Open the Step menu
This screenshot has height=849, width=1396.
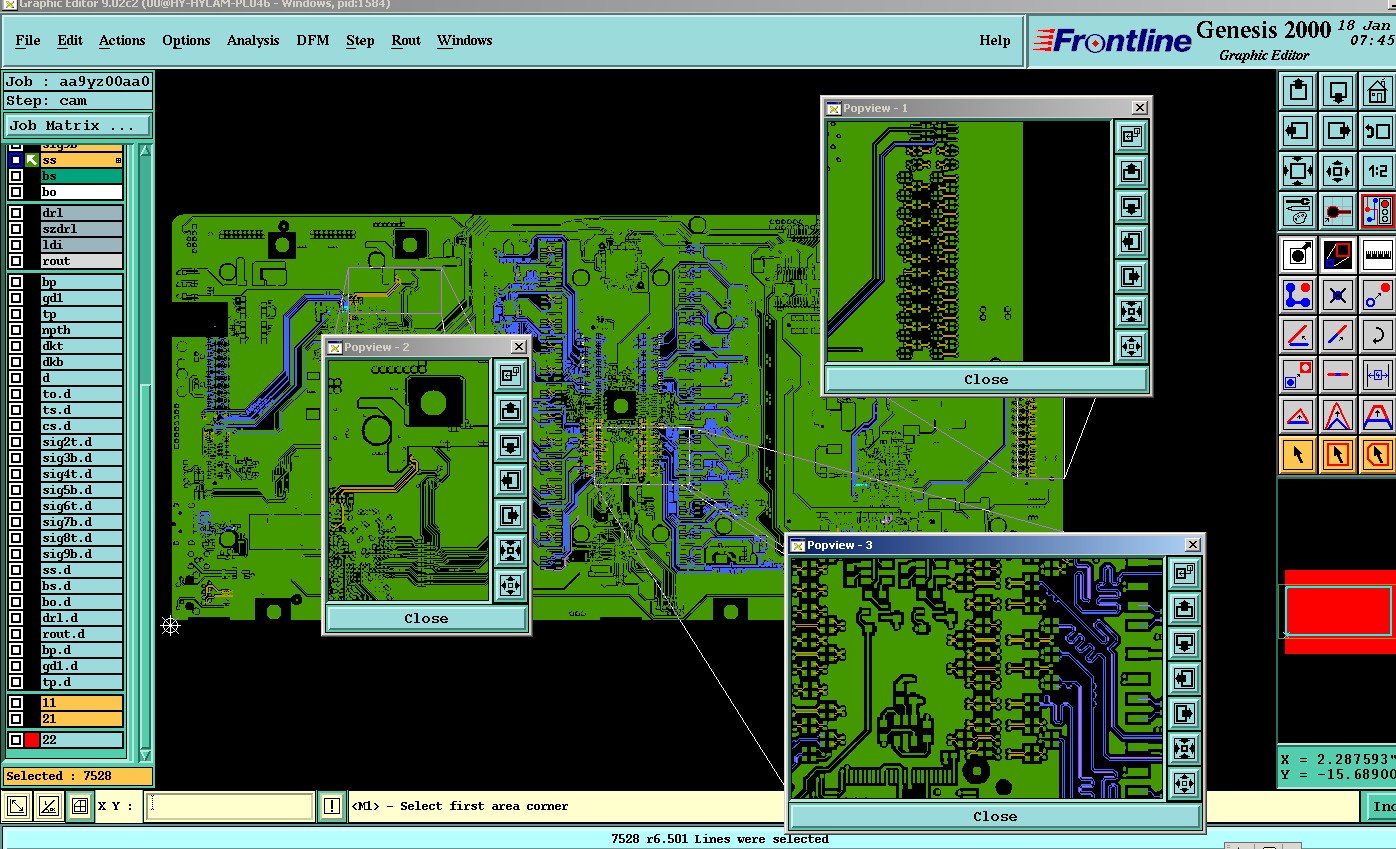pos(360,40)
